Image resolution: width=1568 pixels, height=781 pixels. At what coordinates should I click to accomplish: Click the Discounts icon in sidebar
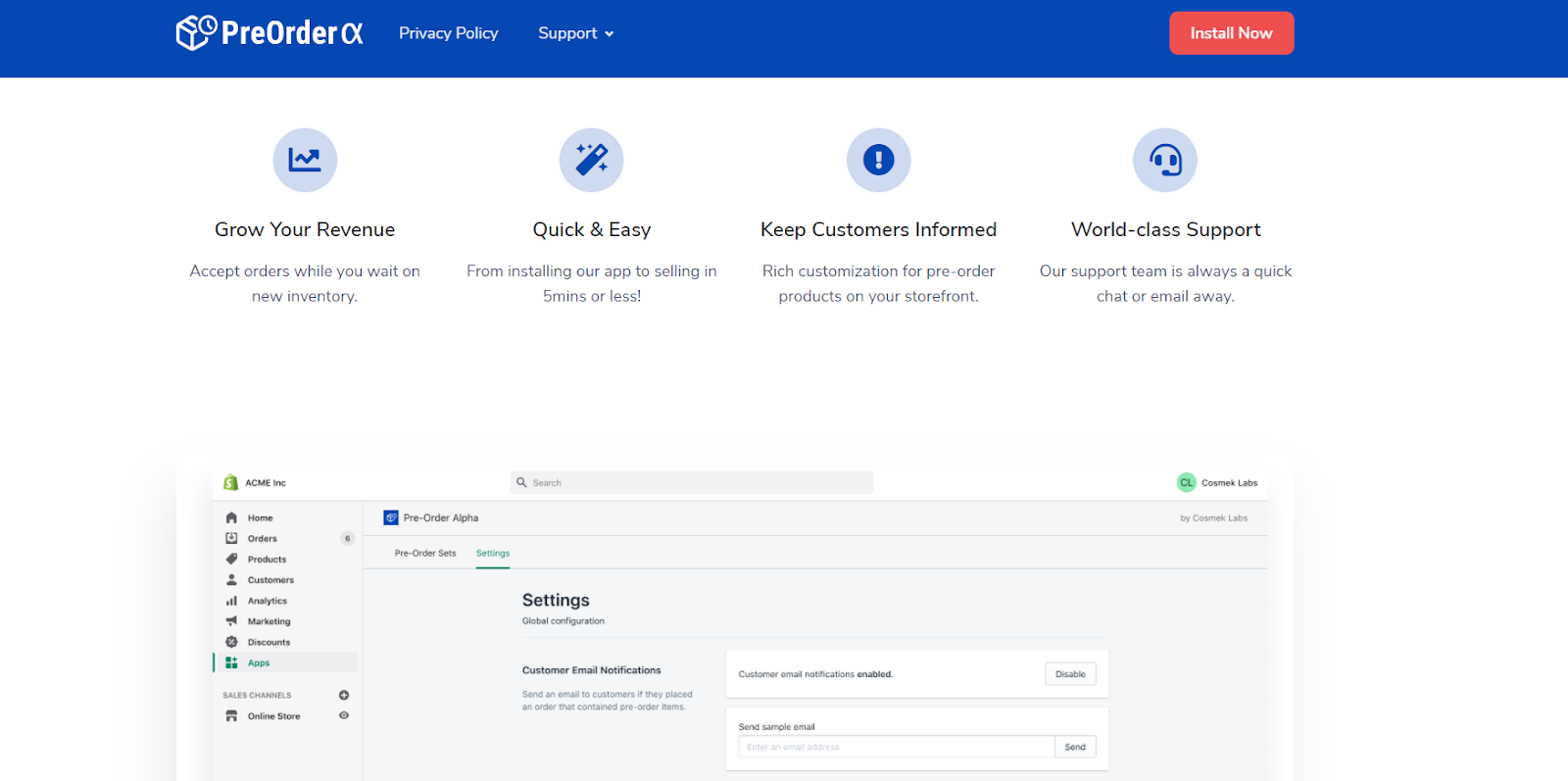click(x=231, y=642)
